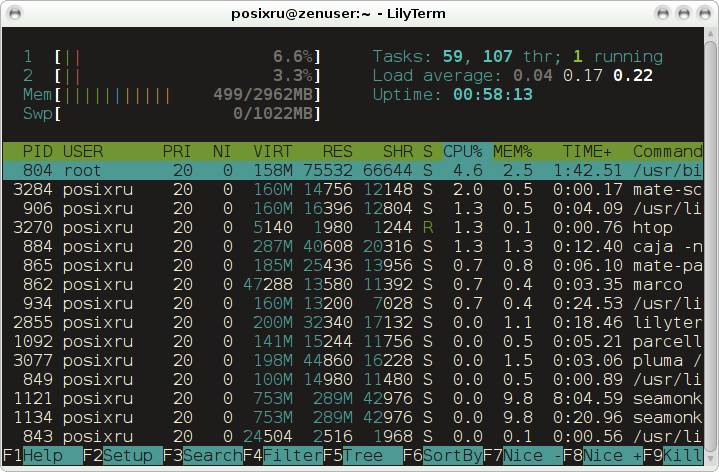
Task: Click the CPU 1 usage meter bar
Action: [x=188, y=57]
